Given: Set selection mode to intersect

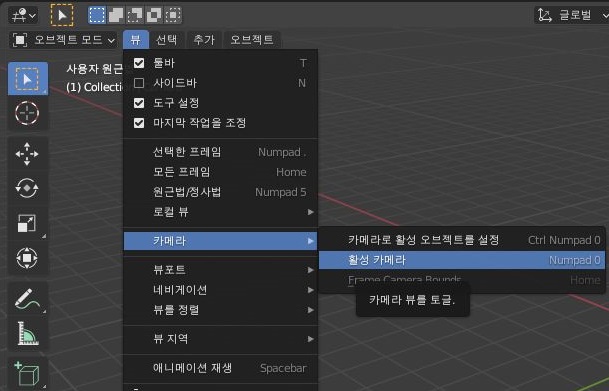Looking at the screenshot, I should (x=173, y=16).
